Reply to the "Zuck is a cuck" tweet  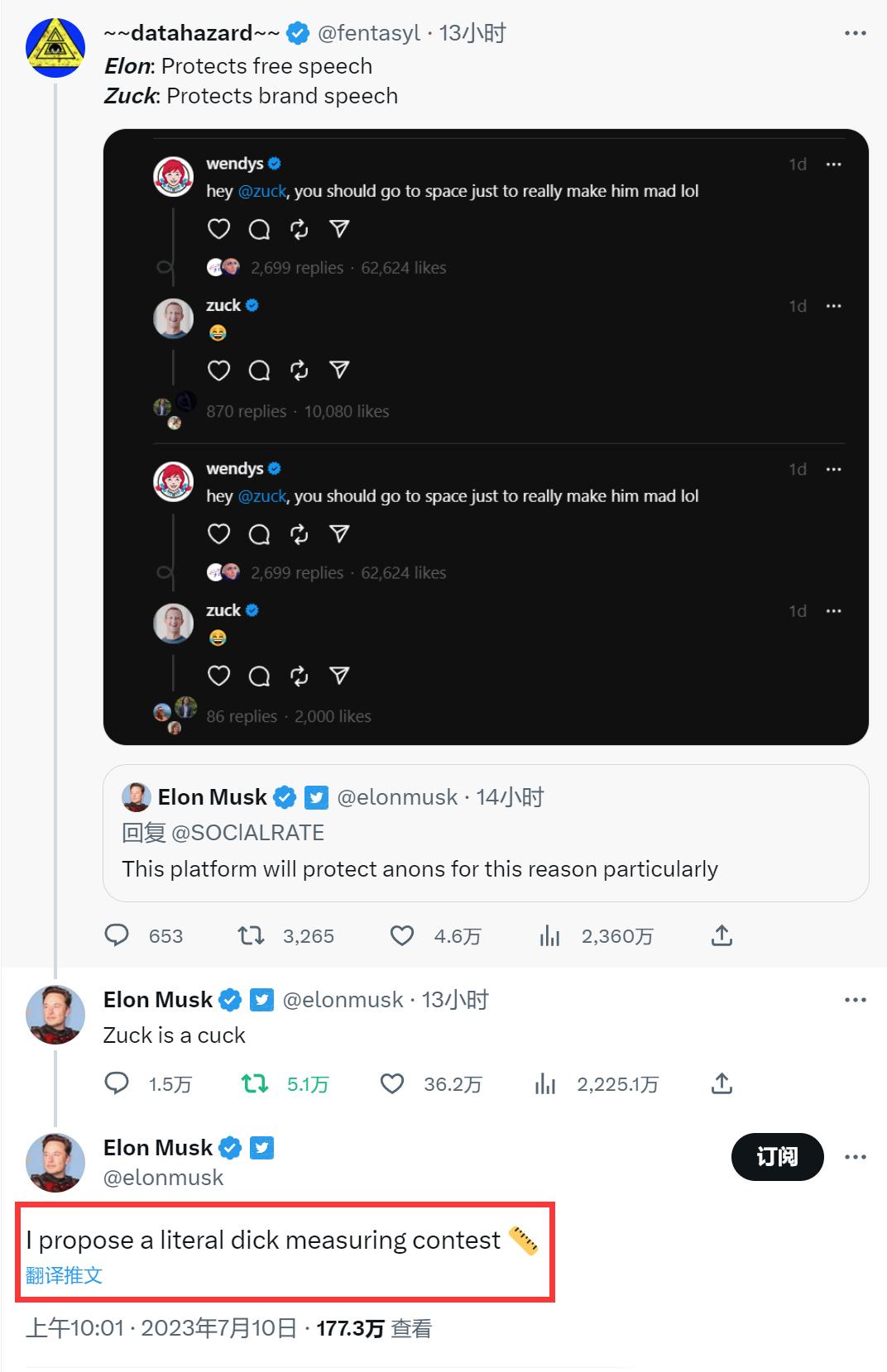click(x=117, y=1083)
